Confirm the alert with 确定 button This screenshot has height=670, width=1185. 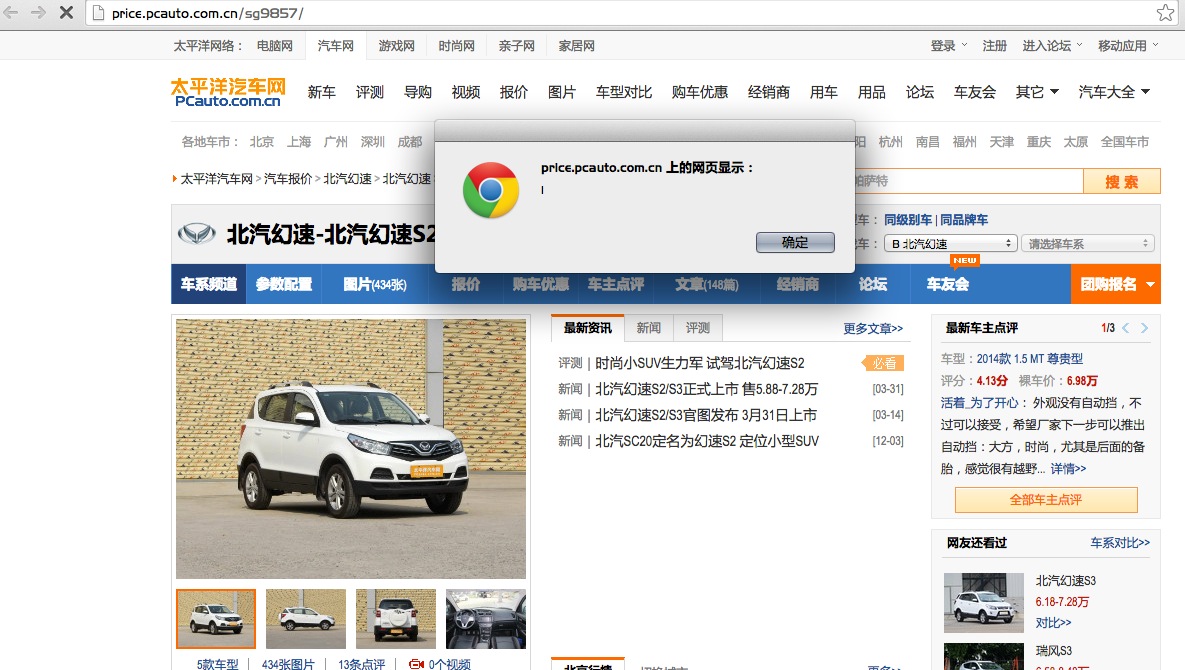(795, 242)
